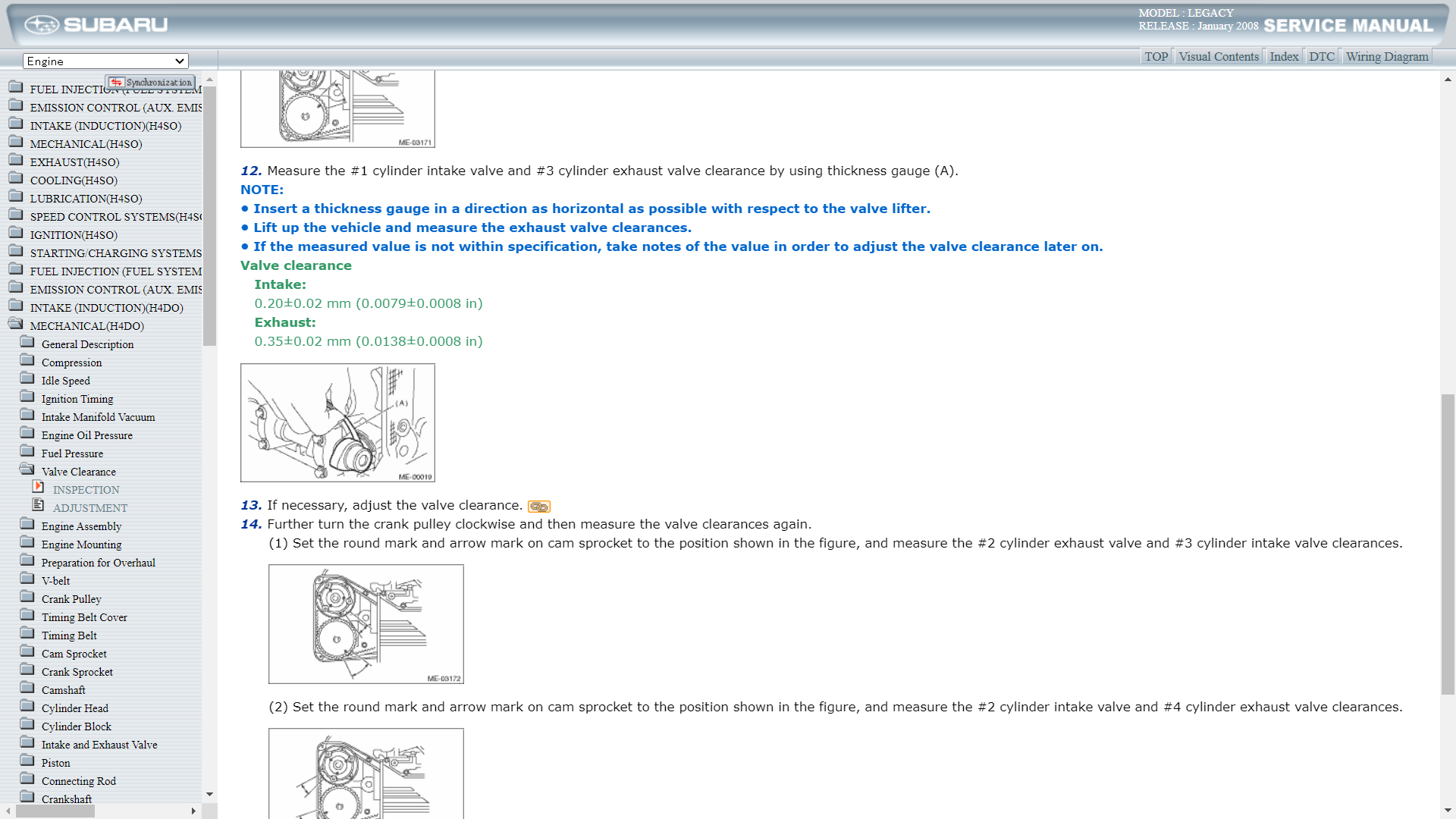This screenshot has height=819, width=1456.
Task: Open the Index link in top bar
Action: [x=1283, y=57]
